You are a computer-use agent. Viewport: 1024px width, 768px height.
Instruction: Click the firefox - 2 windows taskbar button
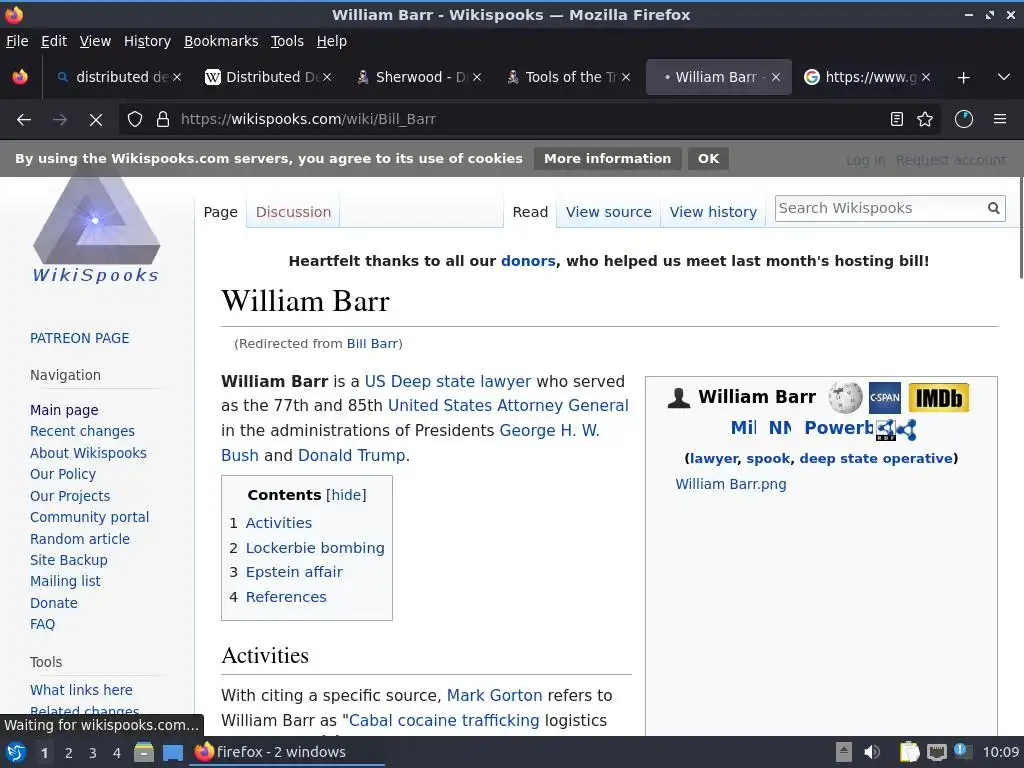click(287, 752)
